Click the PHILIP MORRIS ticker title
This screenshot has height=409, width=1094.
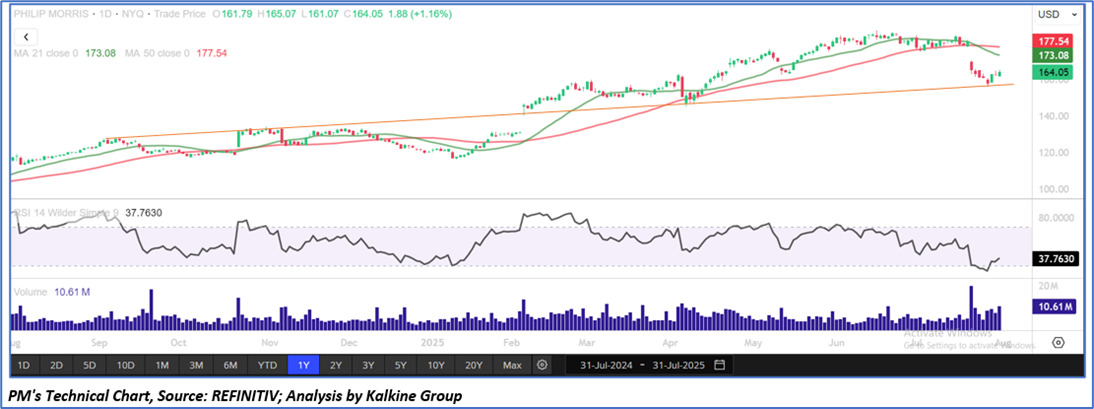(x=52, y=13)
